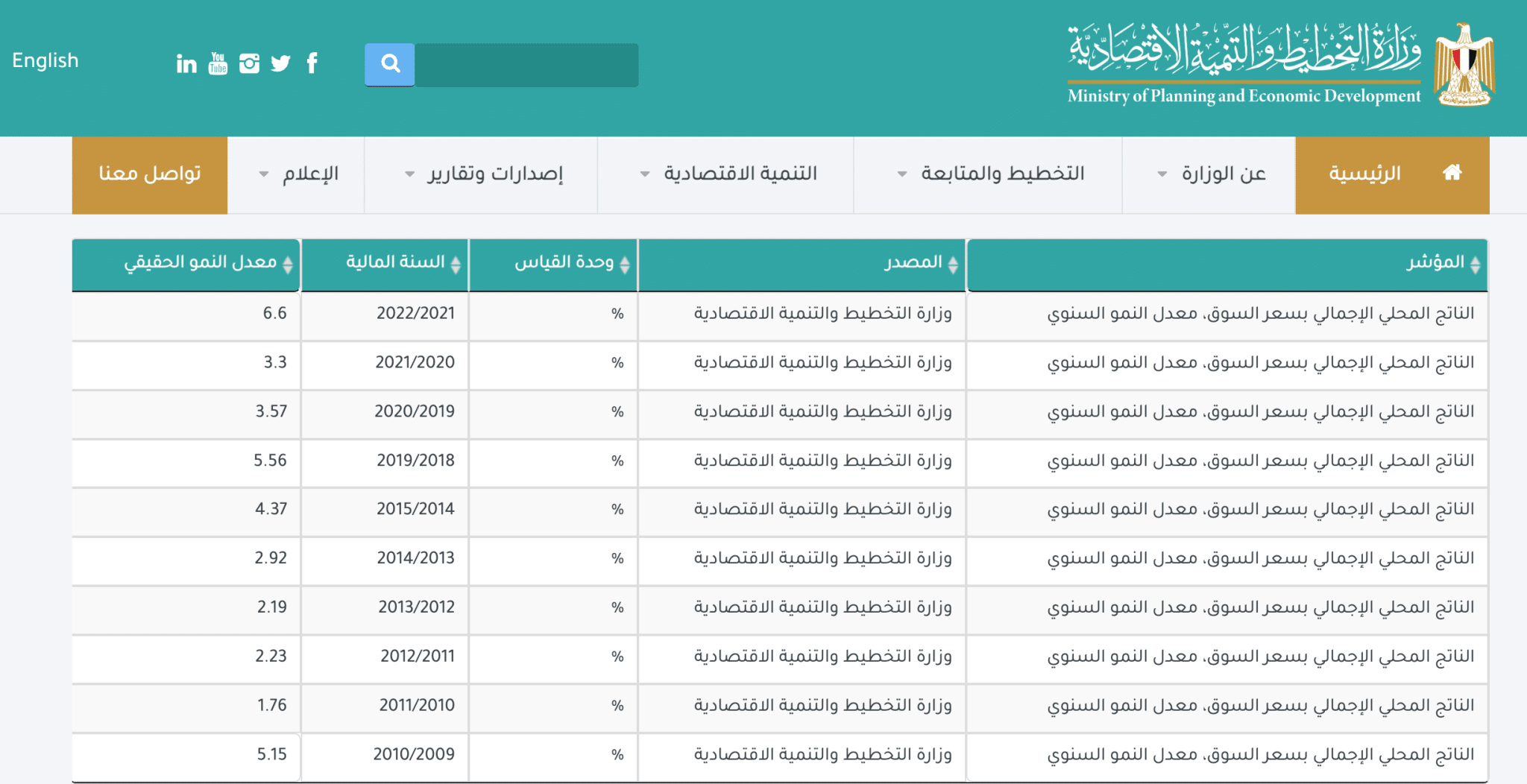Switch to the الرئيسية tab
Viewport: 1527px width, 784px height.
tap(1363, 172)
